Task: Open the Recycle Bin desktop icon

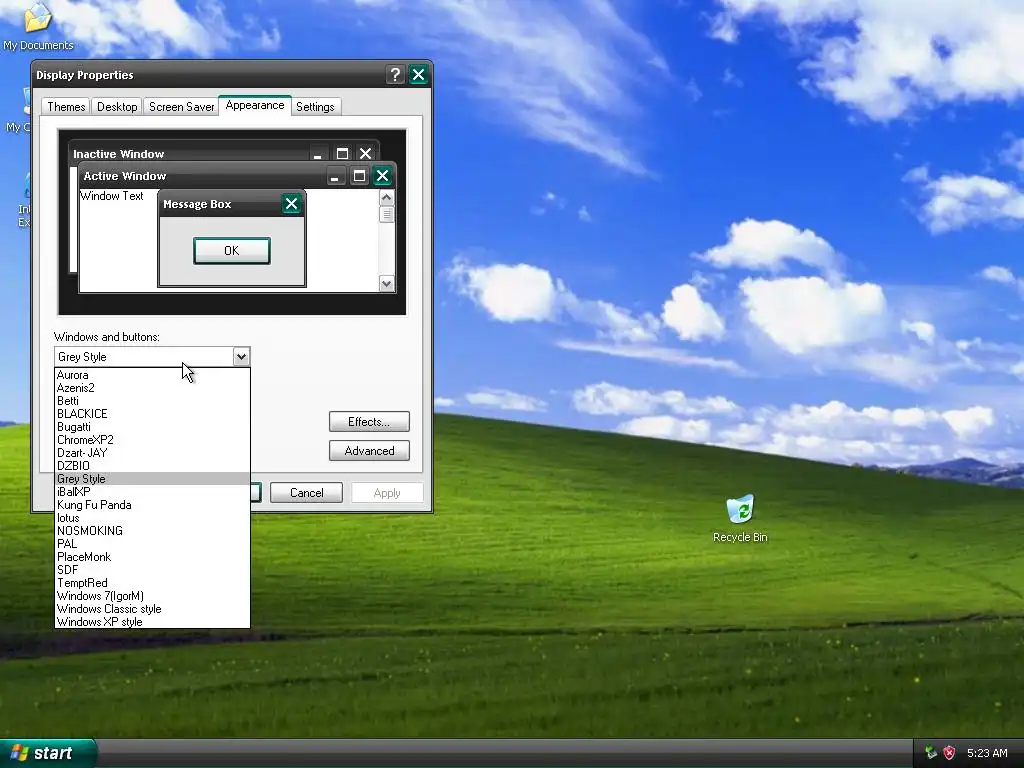Action: pyautogui.click(x=740, y=518)
